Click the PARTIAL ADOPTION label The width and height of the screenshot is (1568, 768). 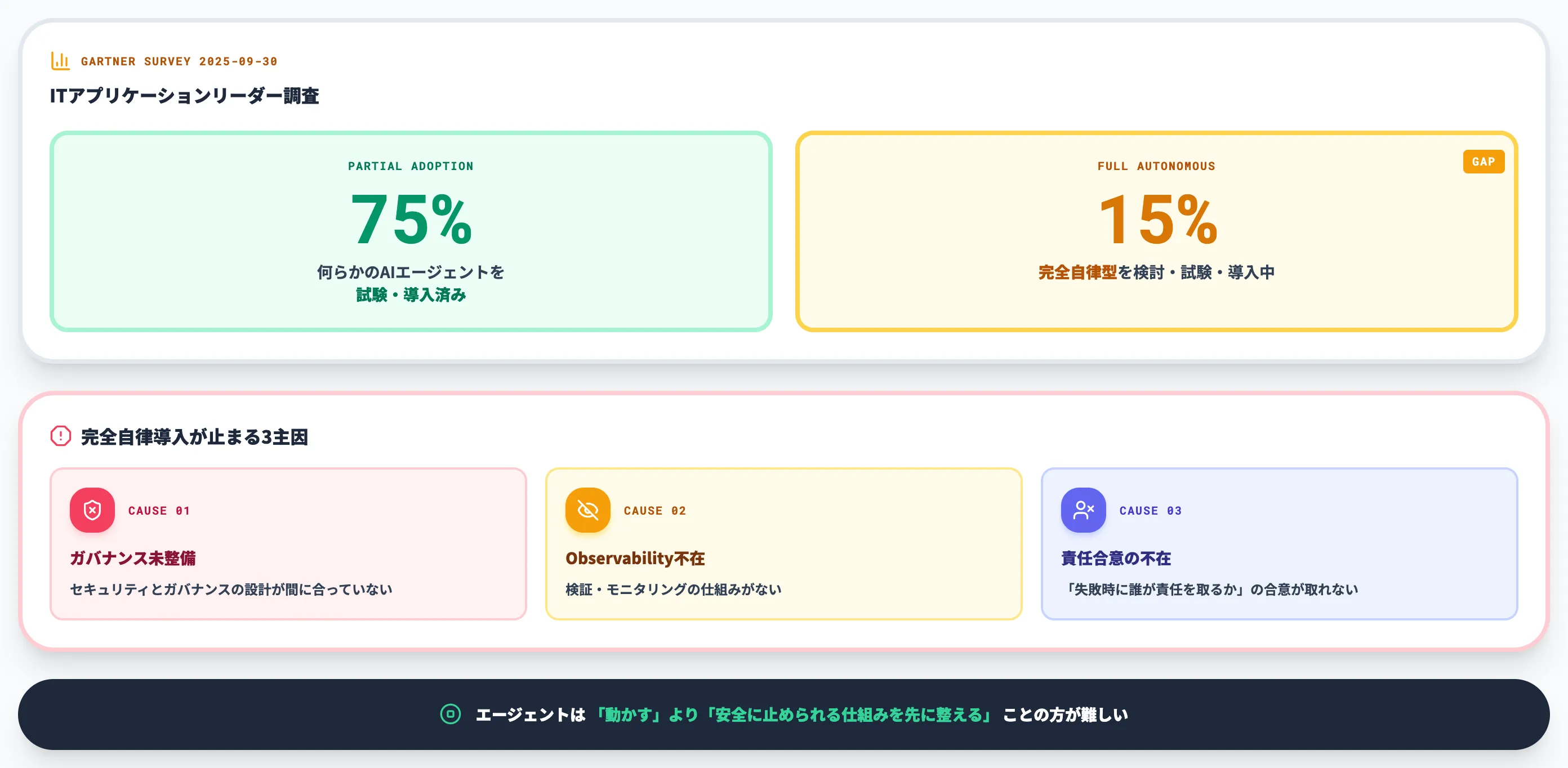(x=411, y=166)
